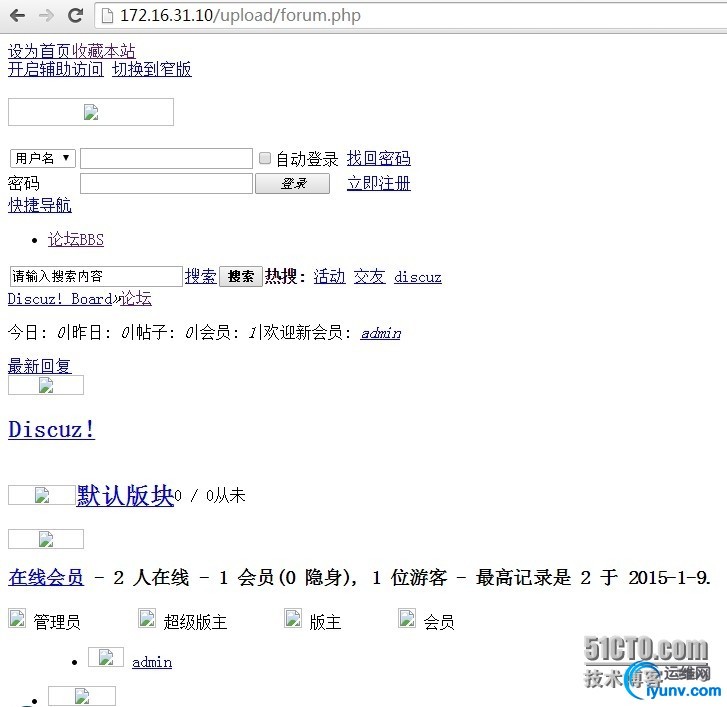This screenshot has height=707, width=727.
Task: Select 论坛BBS navigation item
Action: pyautogui.click(x=76, y=239)
